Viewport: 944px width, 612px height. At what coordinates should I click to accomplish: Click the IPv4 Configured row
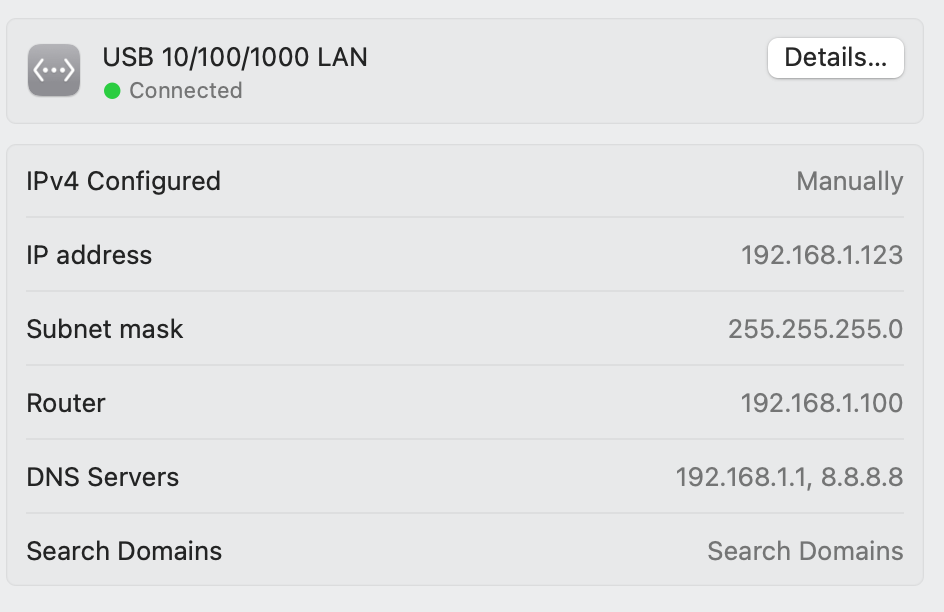[465, 181]
